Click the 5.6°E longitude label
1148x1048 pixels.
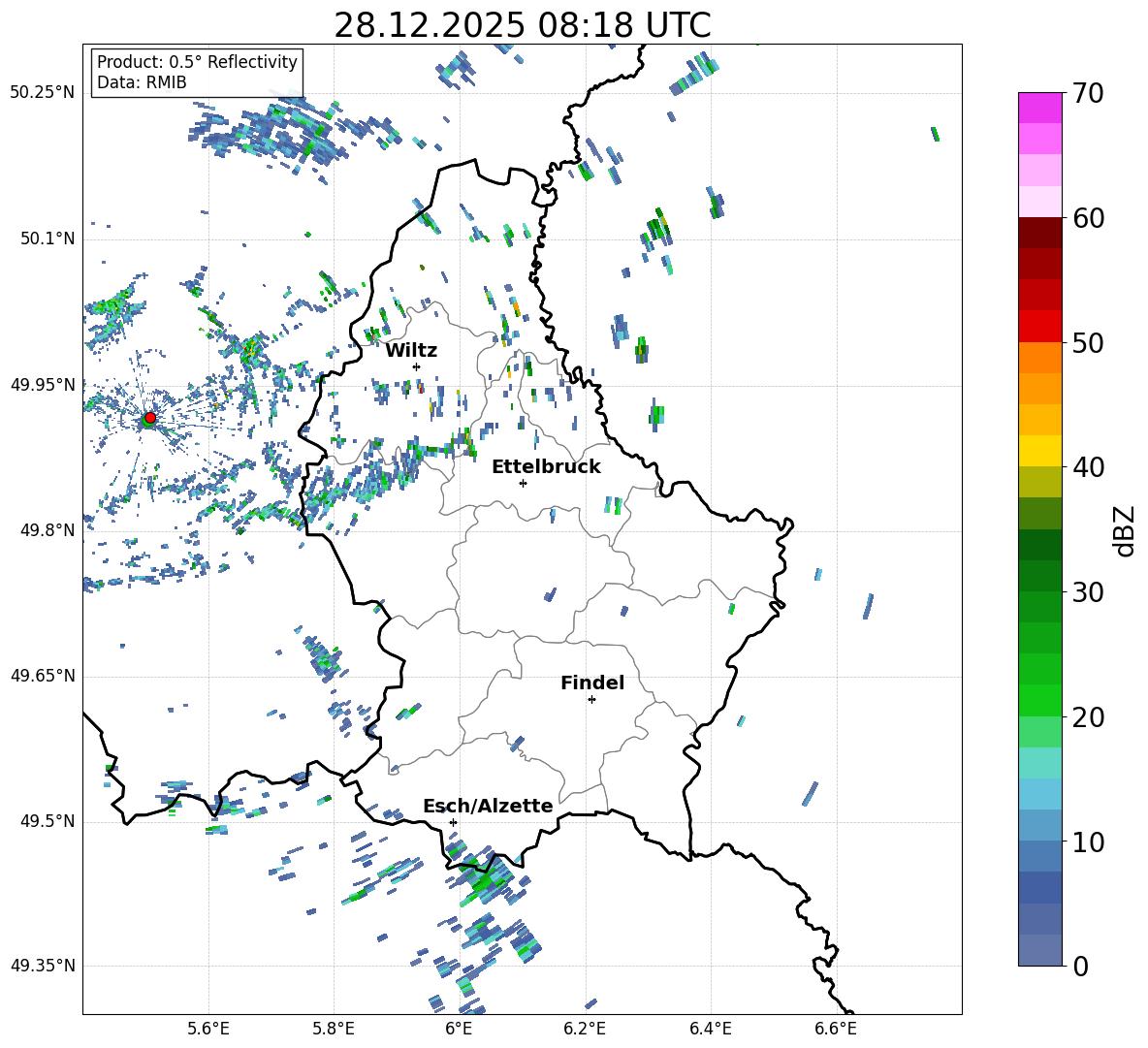coord(208,1029)
